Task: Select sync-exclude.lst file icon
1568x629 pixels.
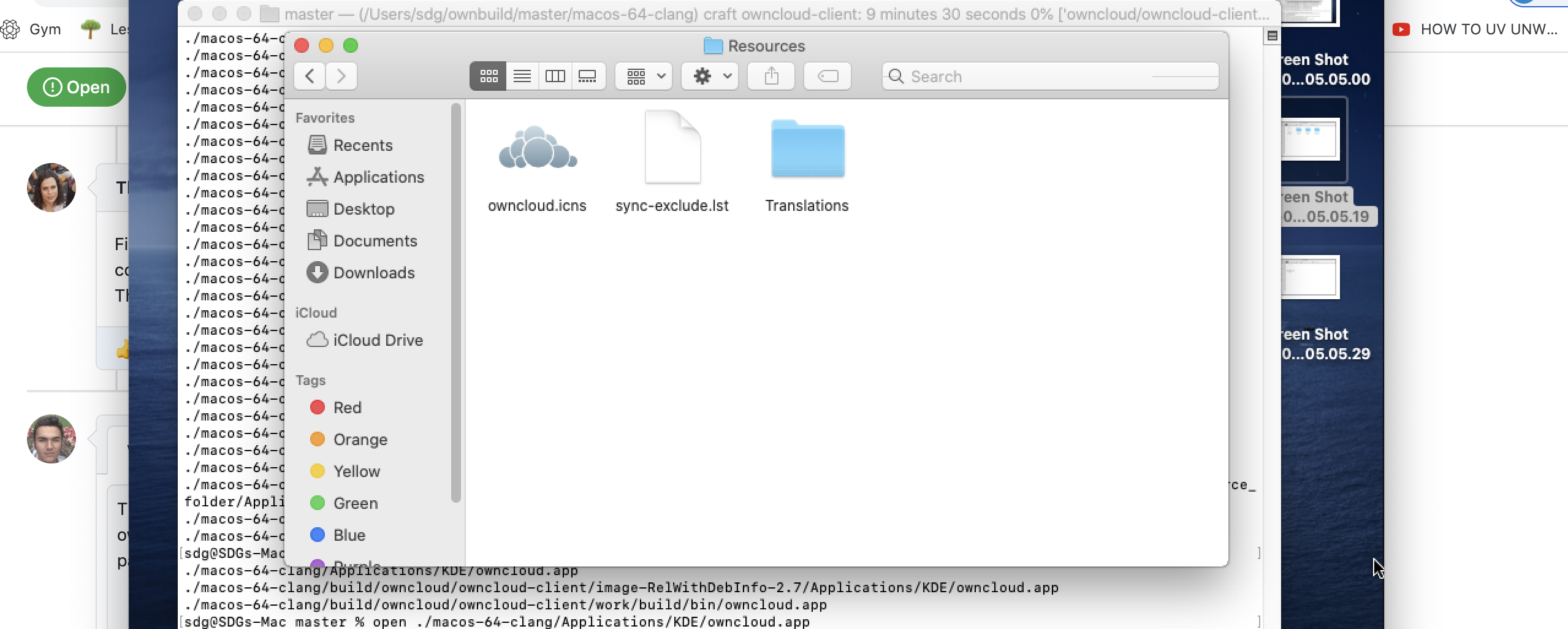Action: pos(672,147)
